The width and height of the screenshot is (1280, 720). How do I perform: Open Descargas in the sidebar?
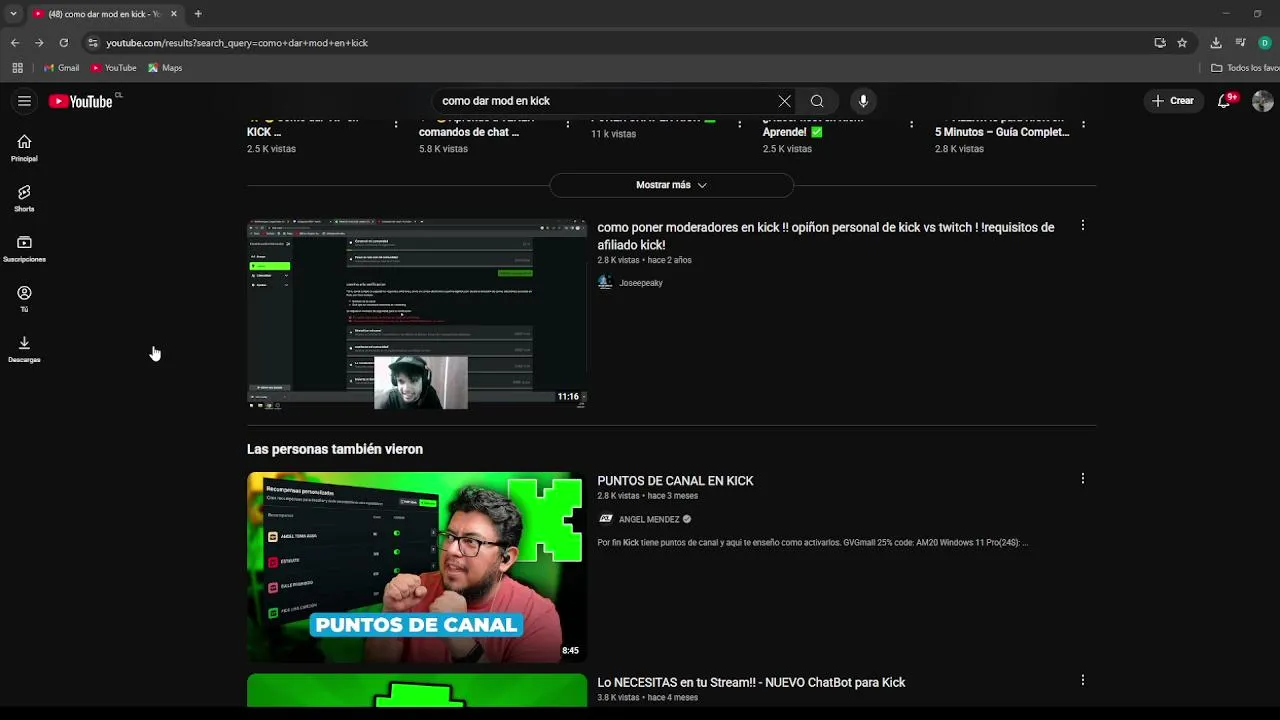pyautogui.click(x=24, y=349)
